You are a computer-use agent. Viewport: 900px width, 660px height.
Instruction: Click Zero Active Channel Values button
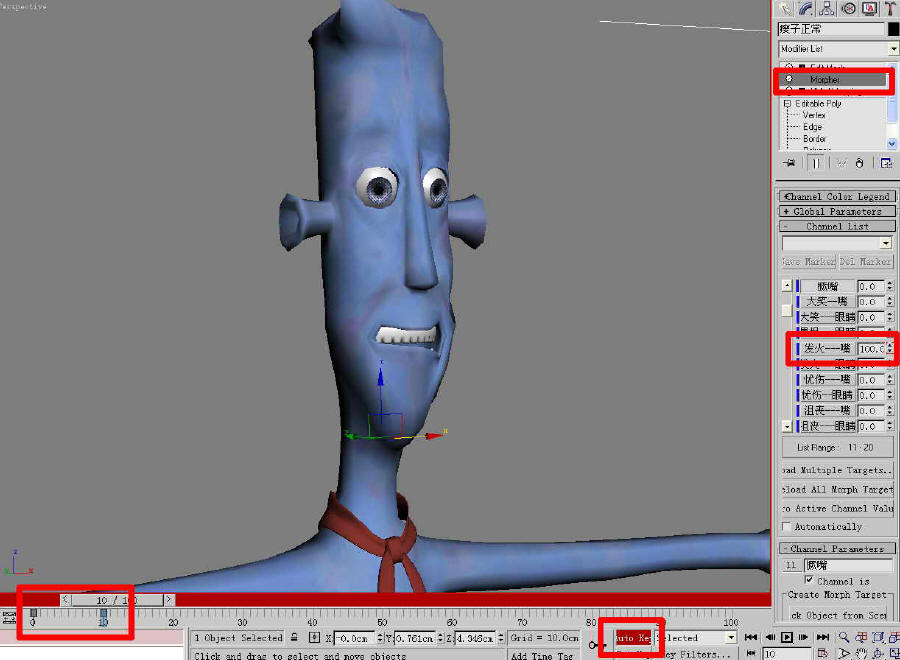coord(837,508)
